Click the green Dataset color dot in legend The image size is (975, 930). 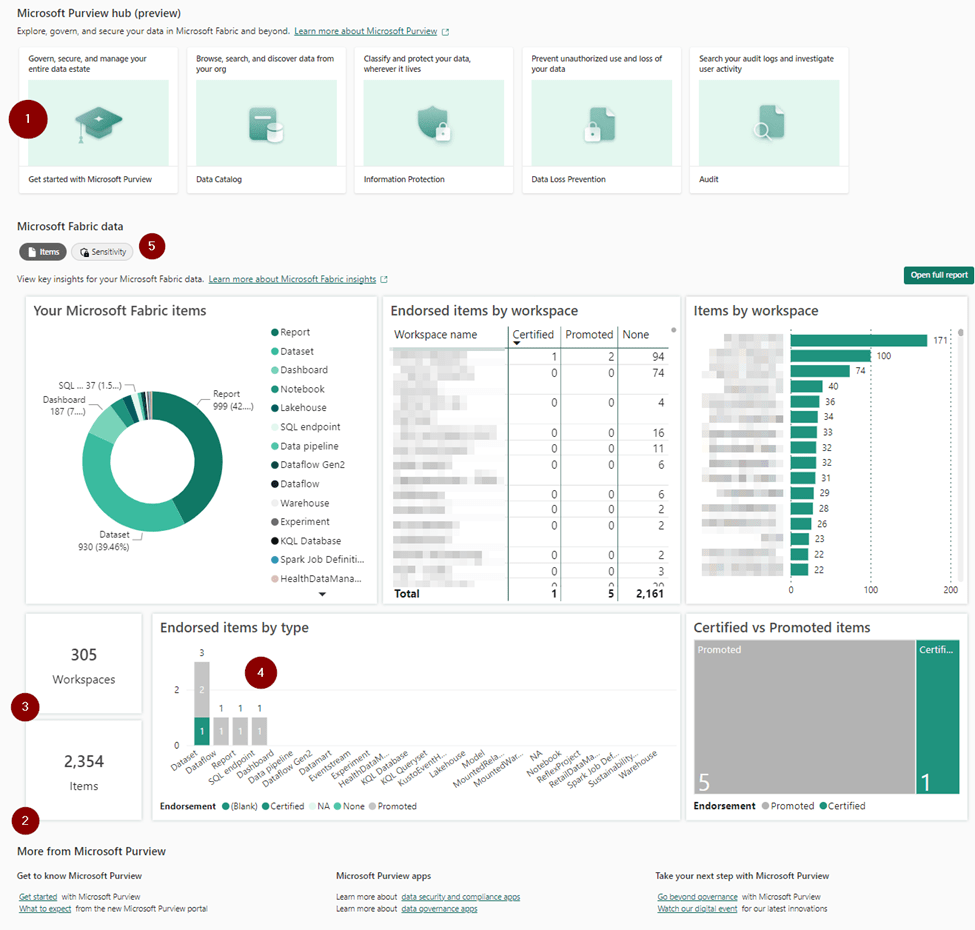click(x=274, y=351)
